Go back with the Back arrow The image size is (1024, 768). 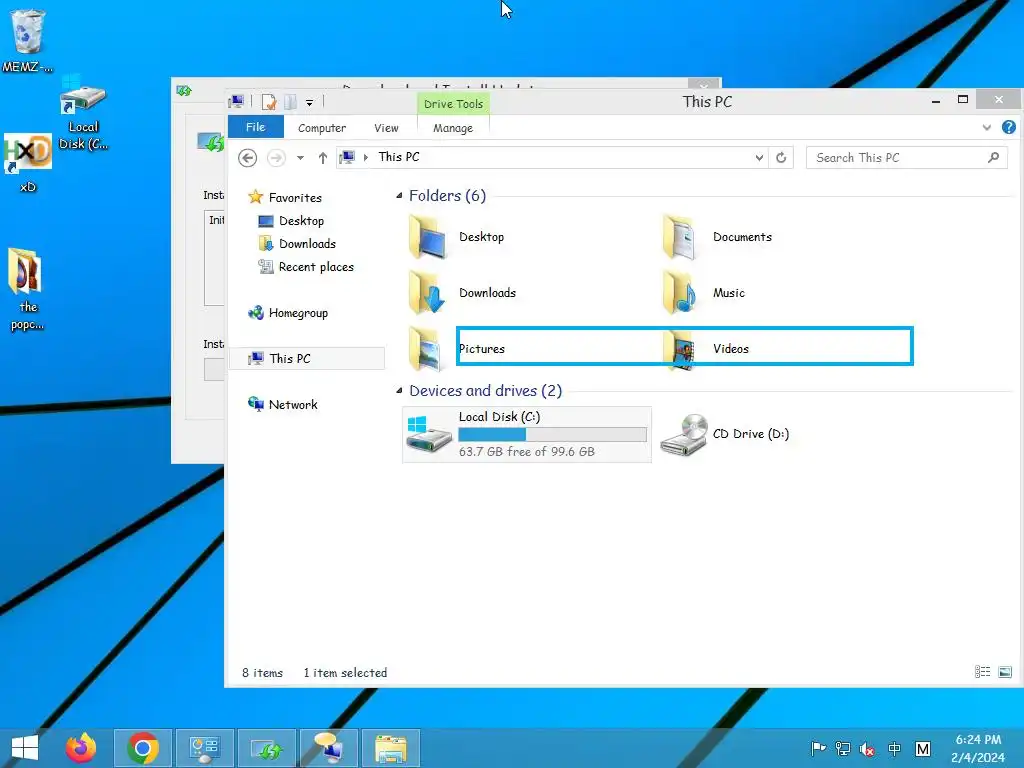[248, 158]
